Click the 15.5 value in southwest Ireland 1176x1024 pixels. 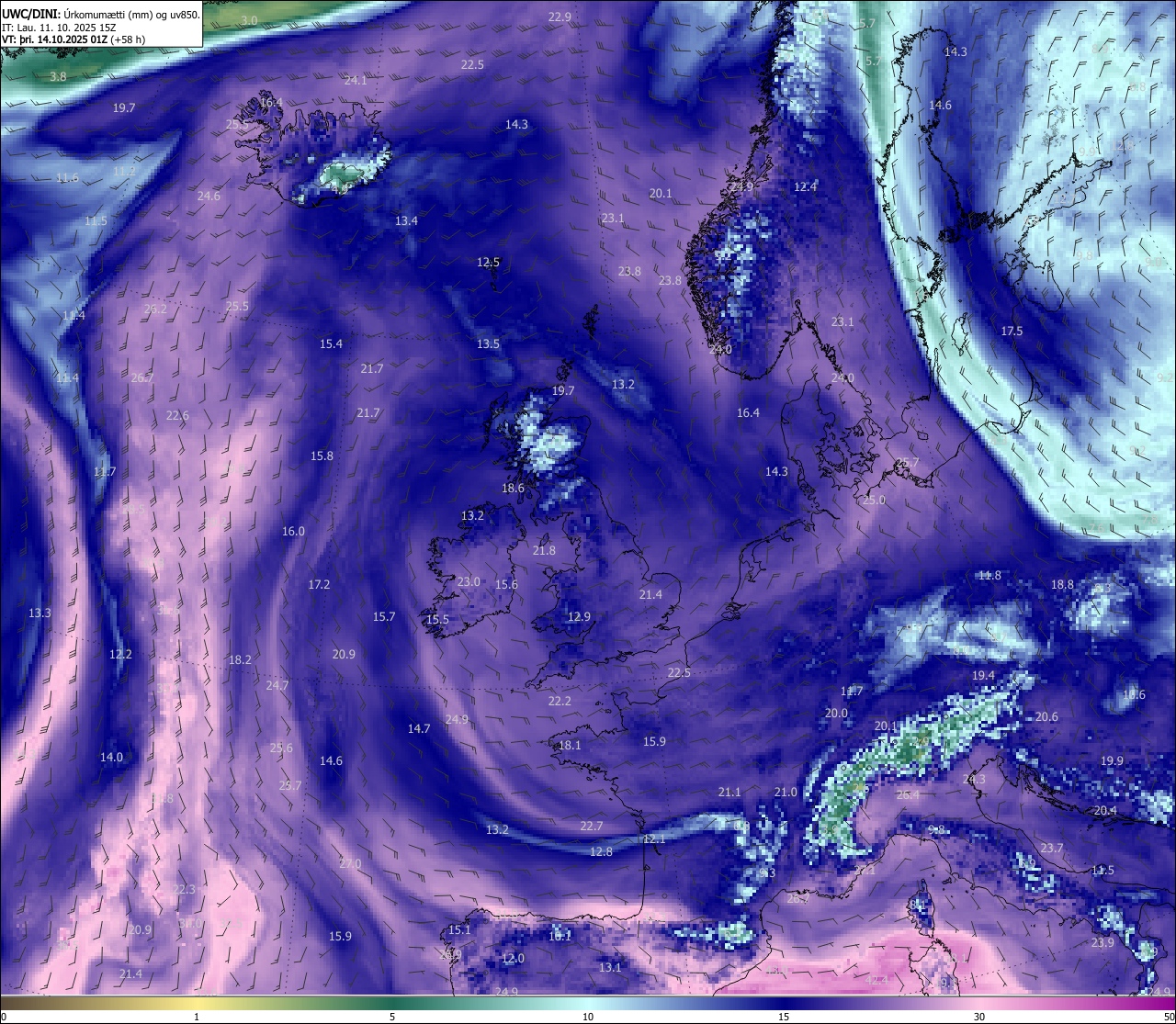pyautogui.click(x=437, y=619)
